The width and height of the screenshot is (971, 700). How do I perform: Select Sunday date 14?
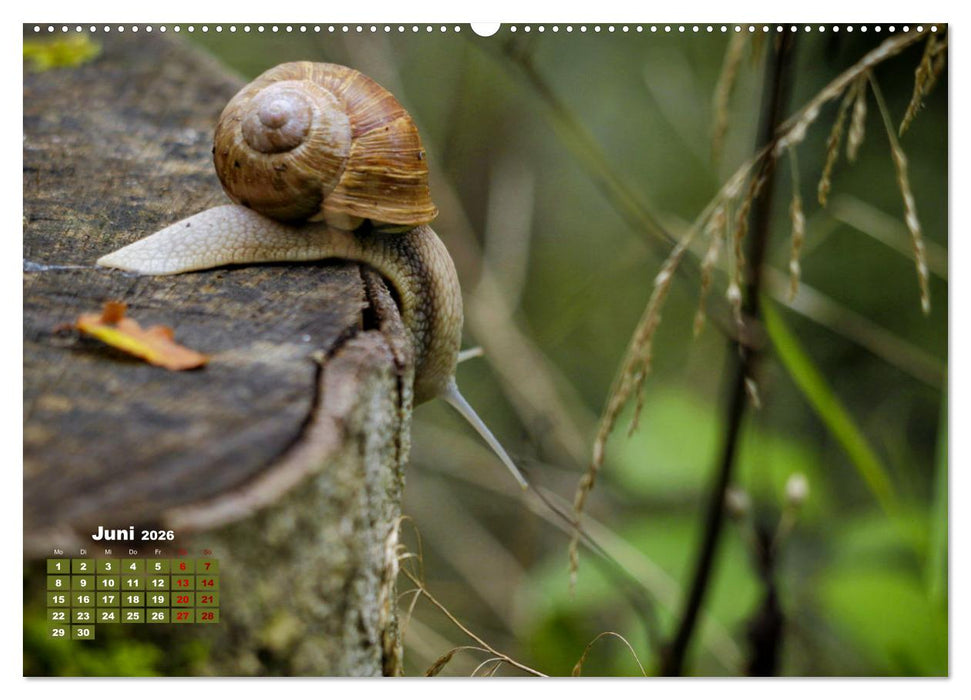pos(207,583)
